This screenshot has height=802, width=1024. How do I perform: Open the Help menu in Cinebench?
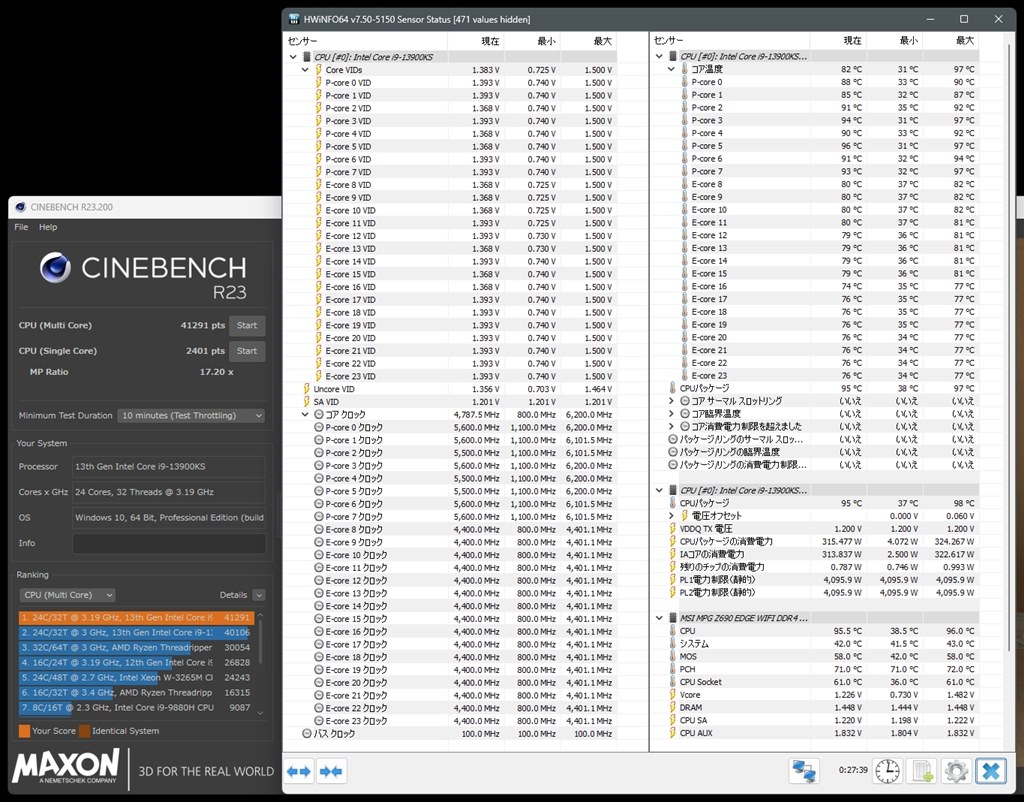click(48, 227)
